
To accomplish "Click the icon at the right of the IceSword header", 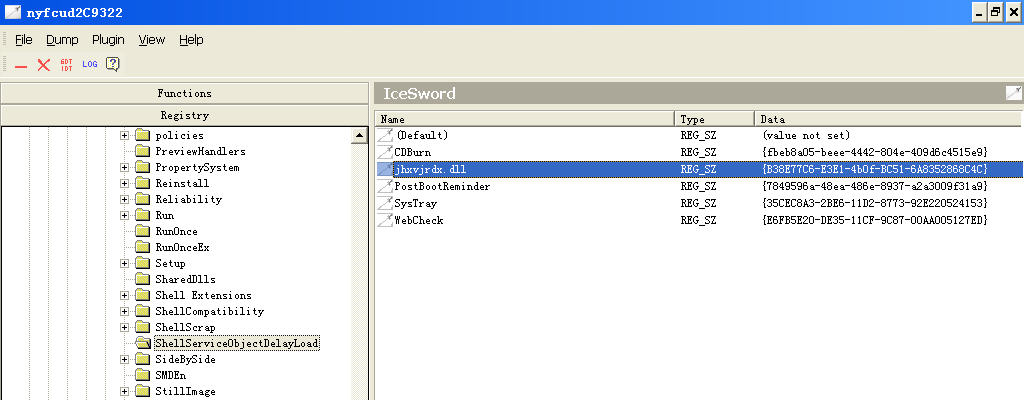I will (x=1014, y=93).
